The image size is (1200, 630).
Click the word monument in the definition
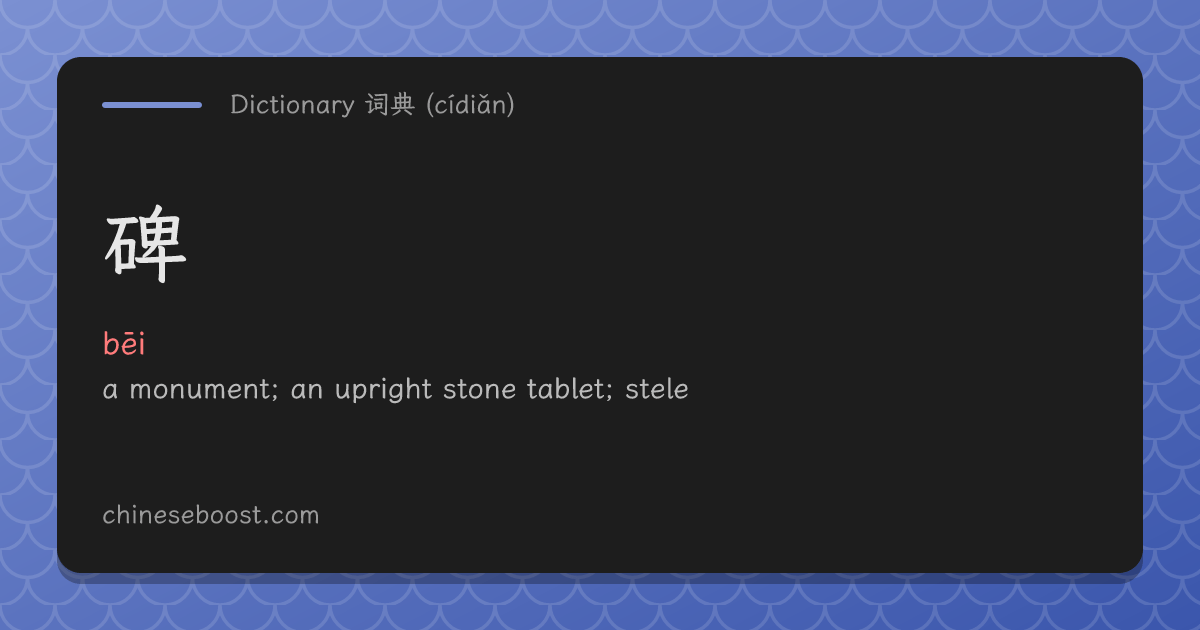pos(198,390)
